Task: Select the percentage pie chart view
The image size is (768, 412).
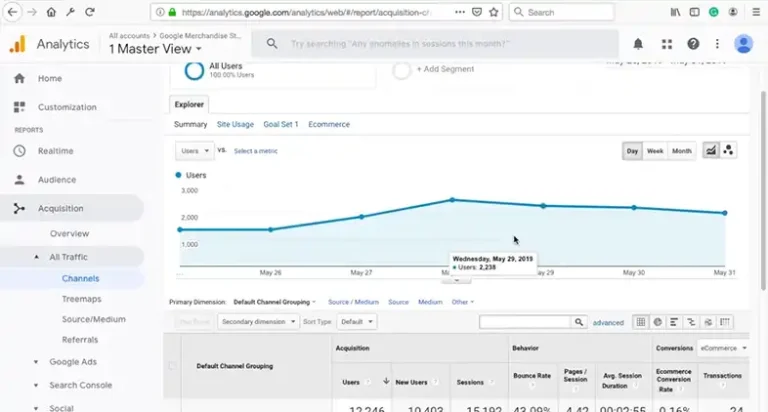Action: point(657,322)
